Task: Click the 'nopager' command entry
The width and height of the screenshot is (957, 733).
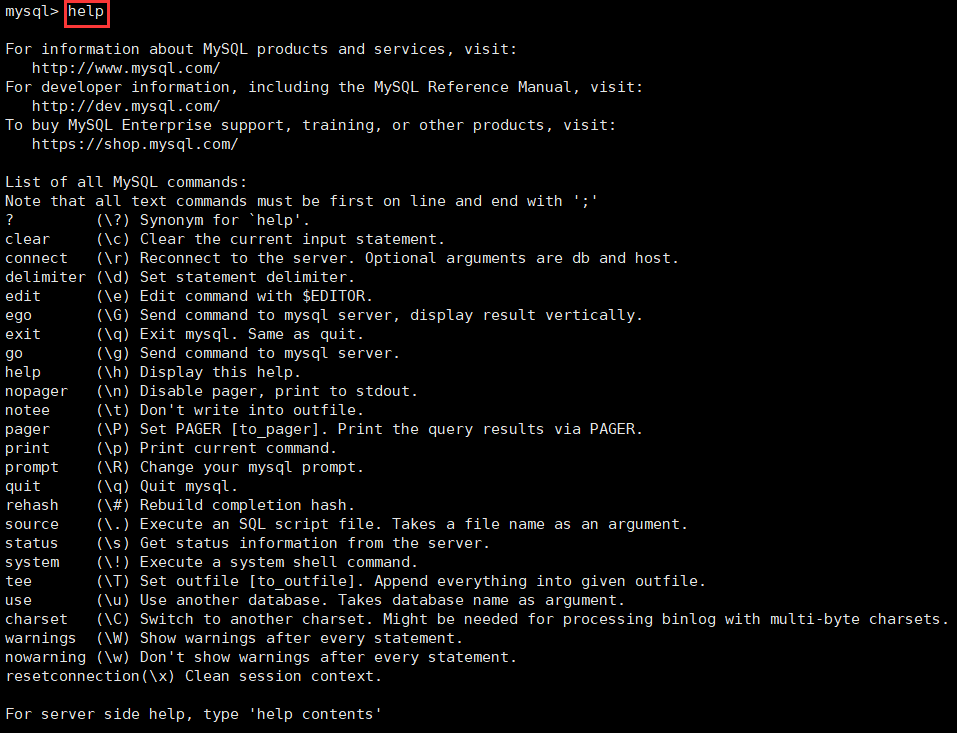Action: [x=36, y=391]
